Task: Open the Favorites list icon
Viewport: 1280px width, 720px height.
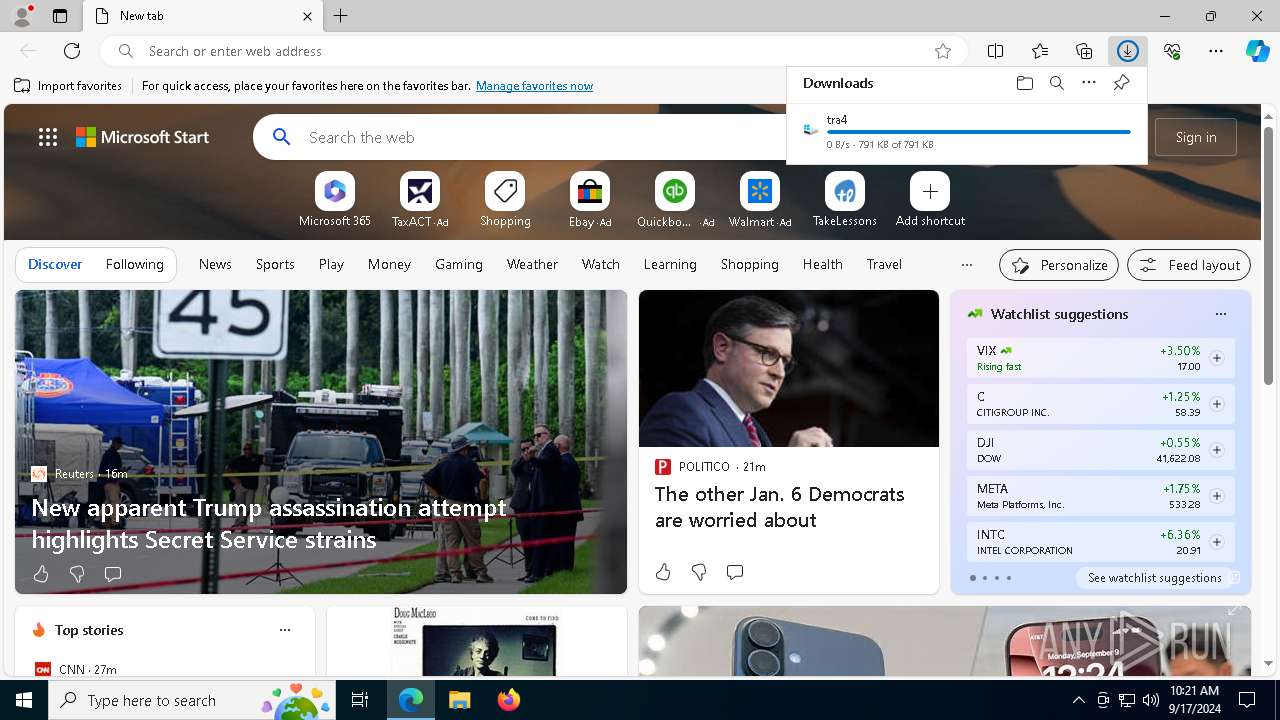Action: (x=1040, y=51)
